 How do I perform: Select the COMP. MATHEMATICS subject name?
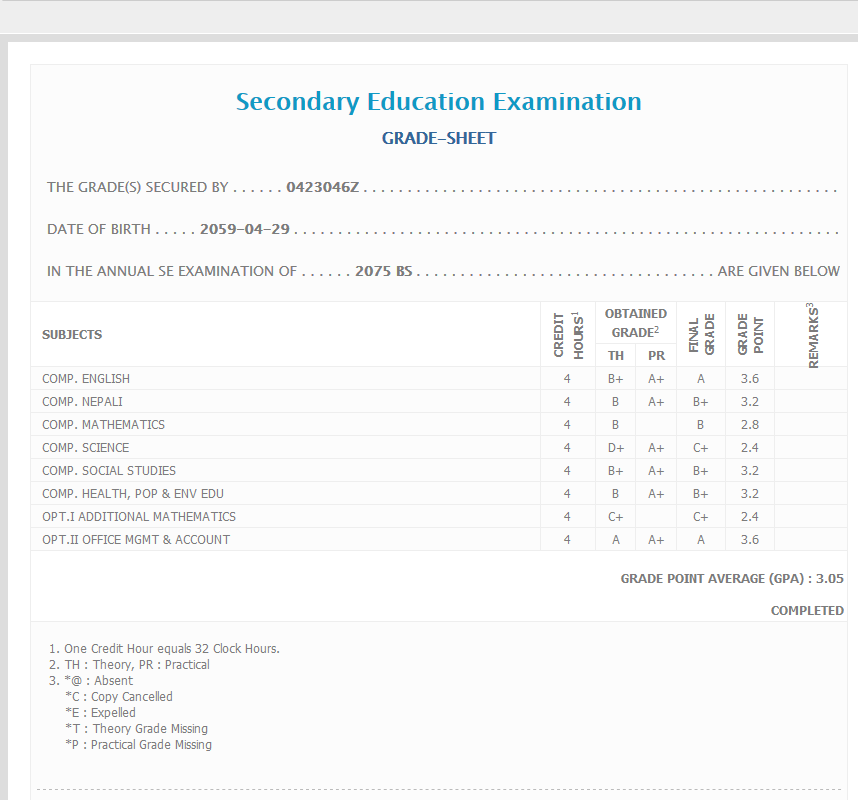coord(103,425)
